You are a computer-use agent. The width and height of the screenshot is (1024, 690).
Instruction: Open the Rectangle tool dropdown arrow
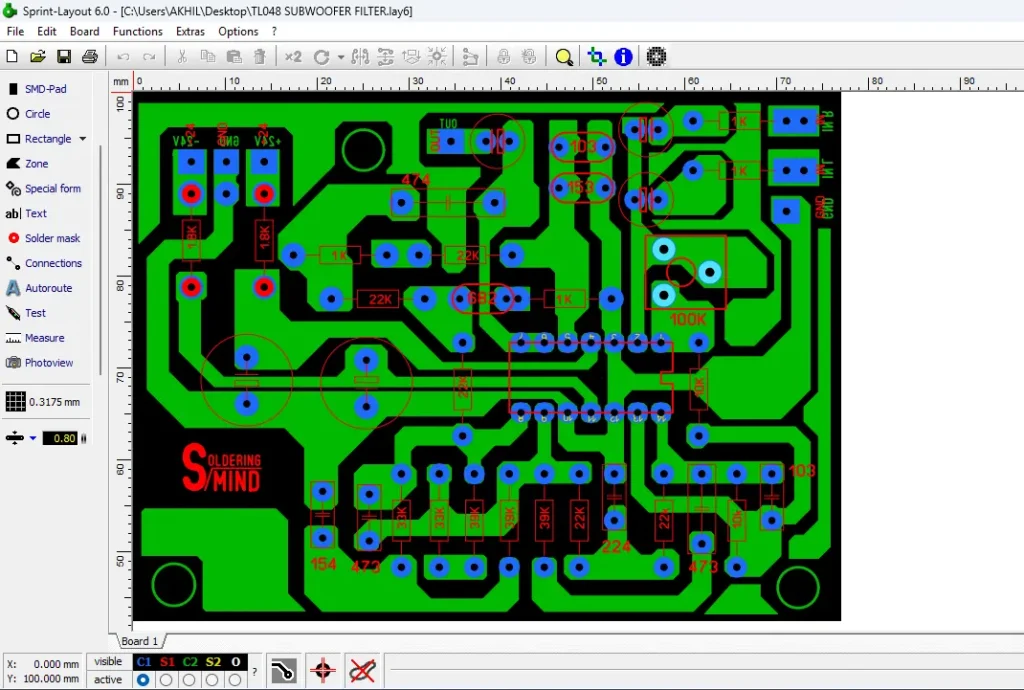tap(82, 138)
